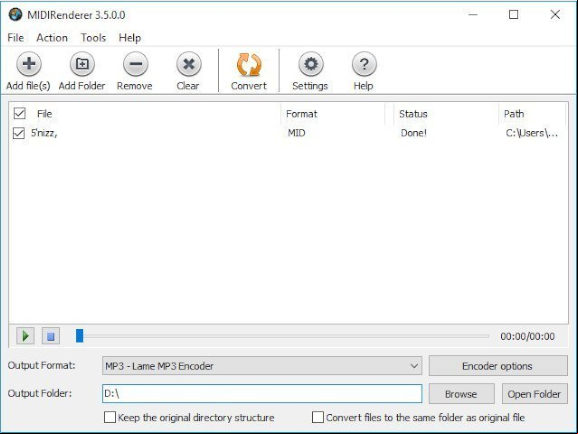Click the Output Folder path field
Image resolution: width=578 pixels, height=434 pixels.
pyautogui.click(x=262, y=393)
